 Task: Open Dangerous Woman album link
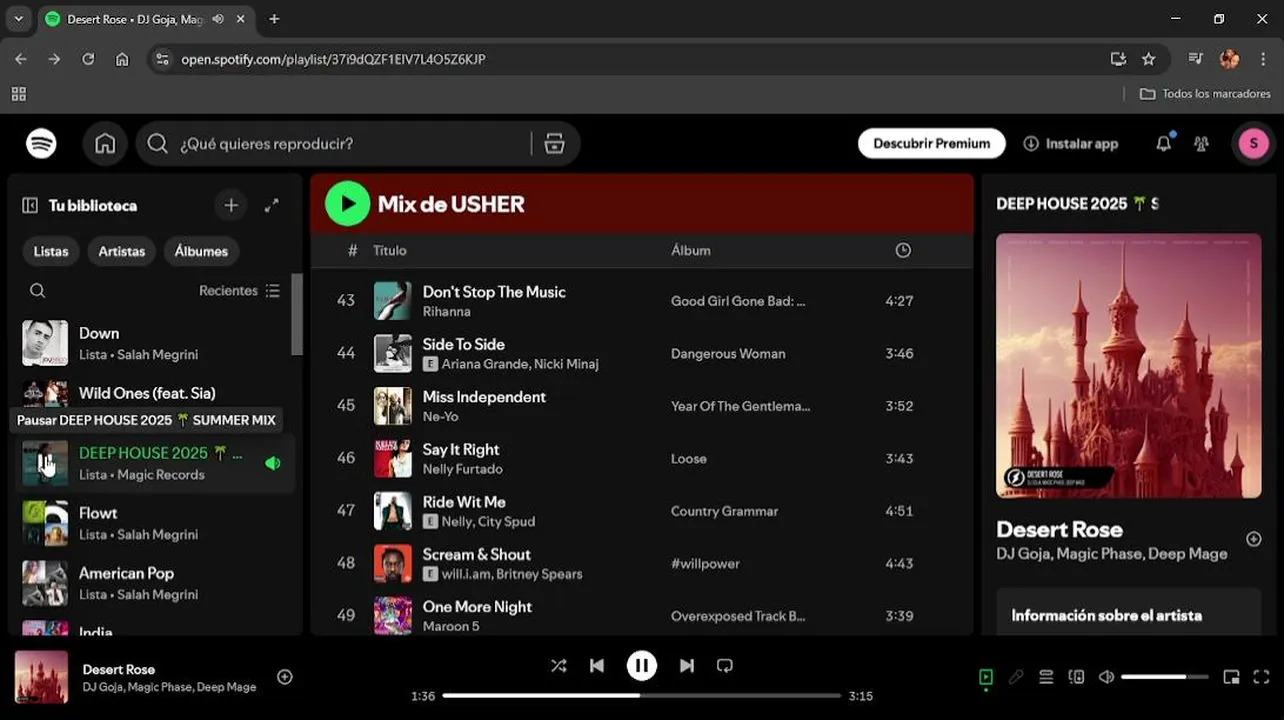coord(728,354)
